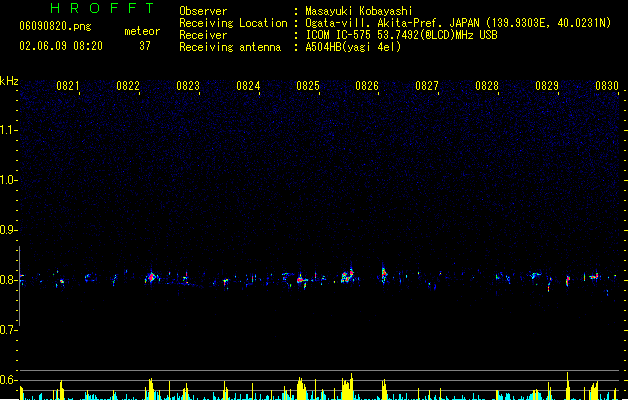This screenshot has width=629, height=400.
Task: Click the 0824 time marker
Action: point(248,86)
